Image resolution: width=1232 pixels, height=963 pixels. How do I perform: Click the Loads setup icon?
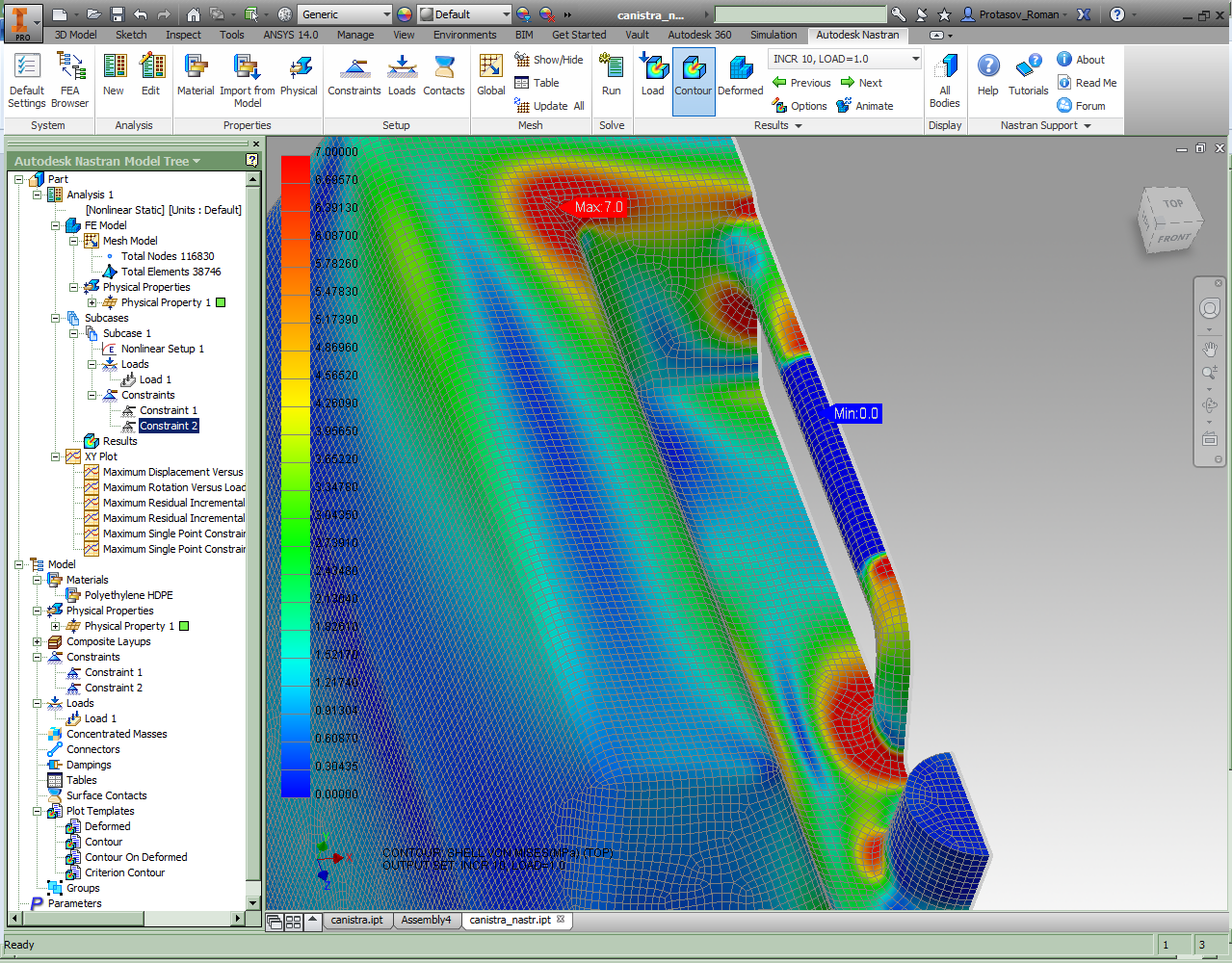coord(402,75)
